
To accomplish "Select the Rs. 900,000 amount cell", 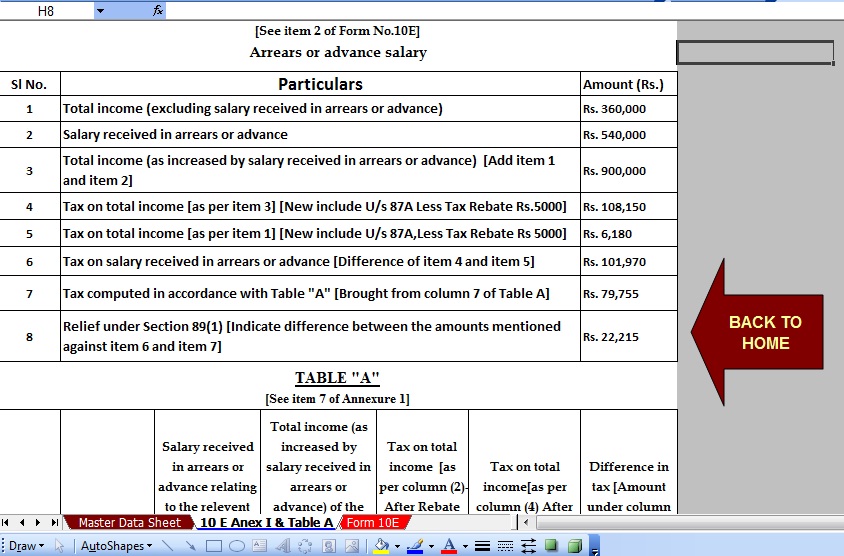I will click(629, 171).
